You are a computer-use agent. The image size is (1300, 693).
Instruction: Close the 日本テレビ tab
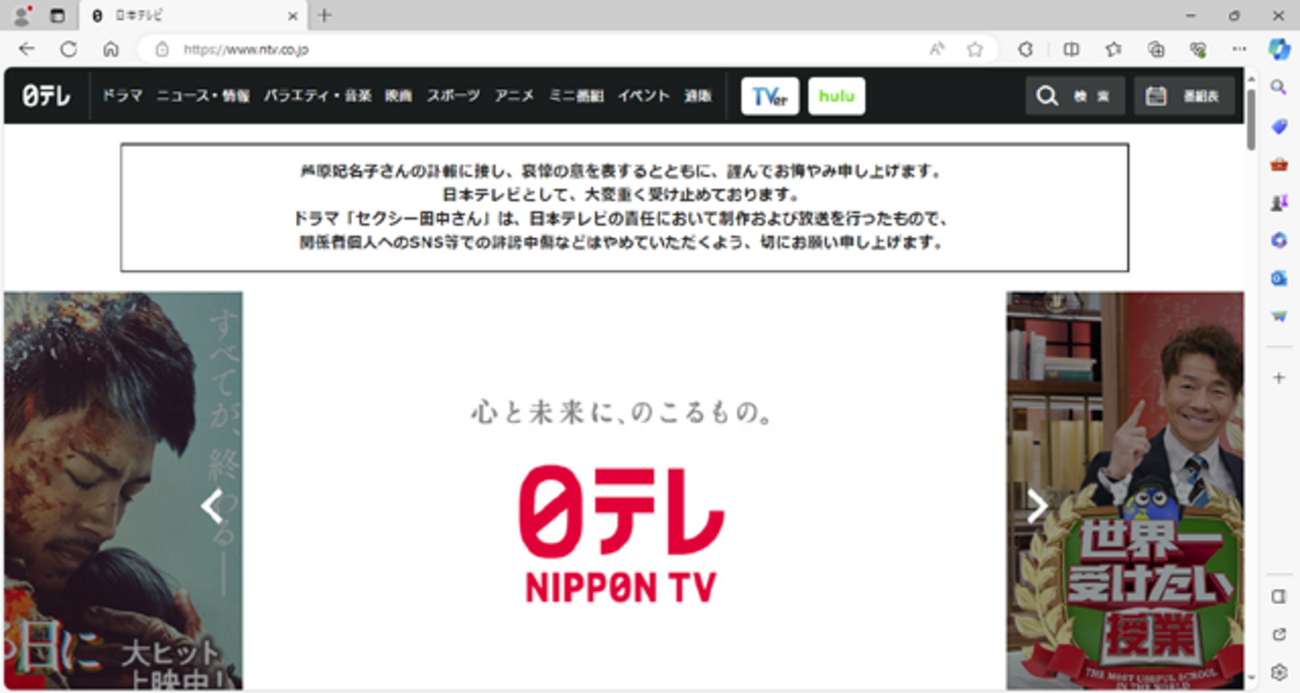tap(293, 16)
